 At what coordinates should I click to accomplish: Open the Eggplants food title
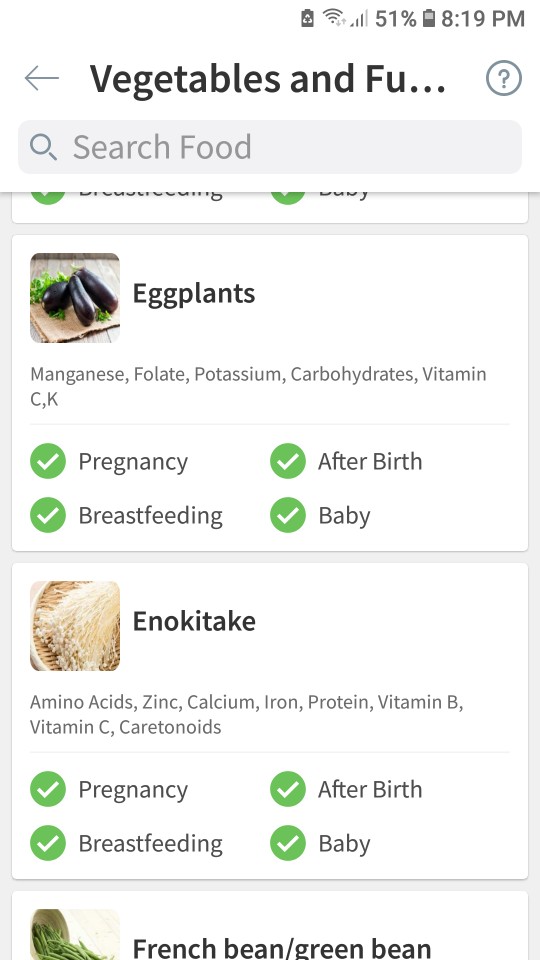coord(194,294)
